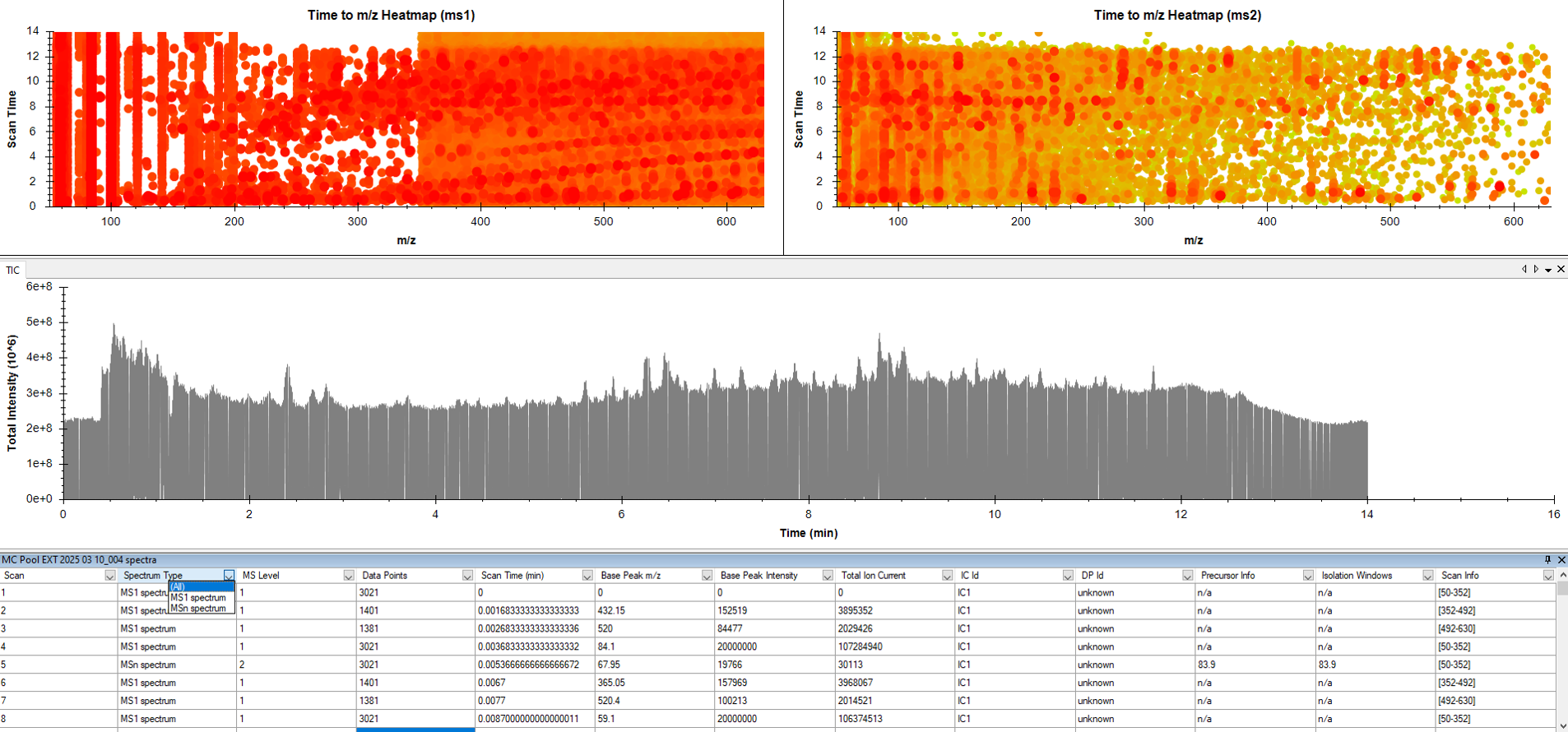Close the TIC tab panel

[1561, 269]
